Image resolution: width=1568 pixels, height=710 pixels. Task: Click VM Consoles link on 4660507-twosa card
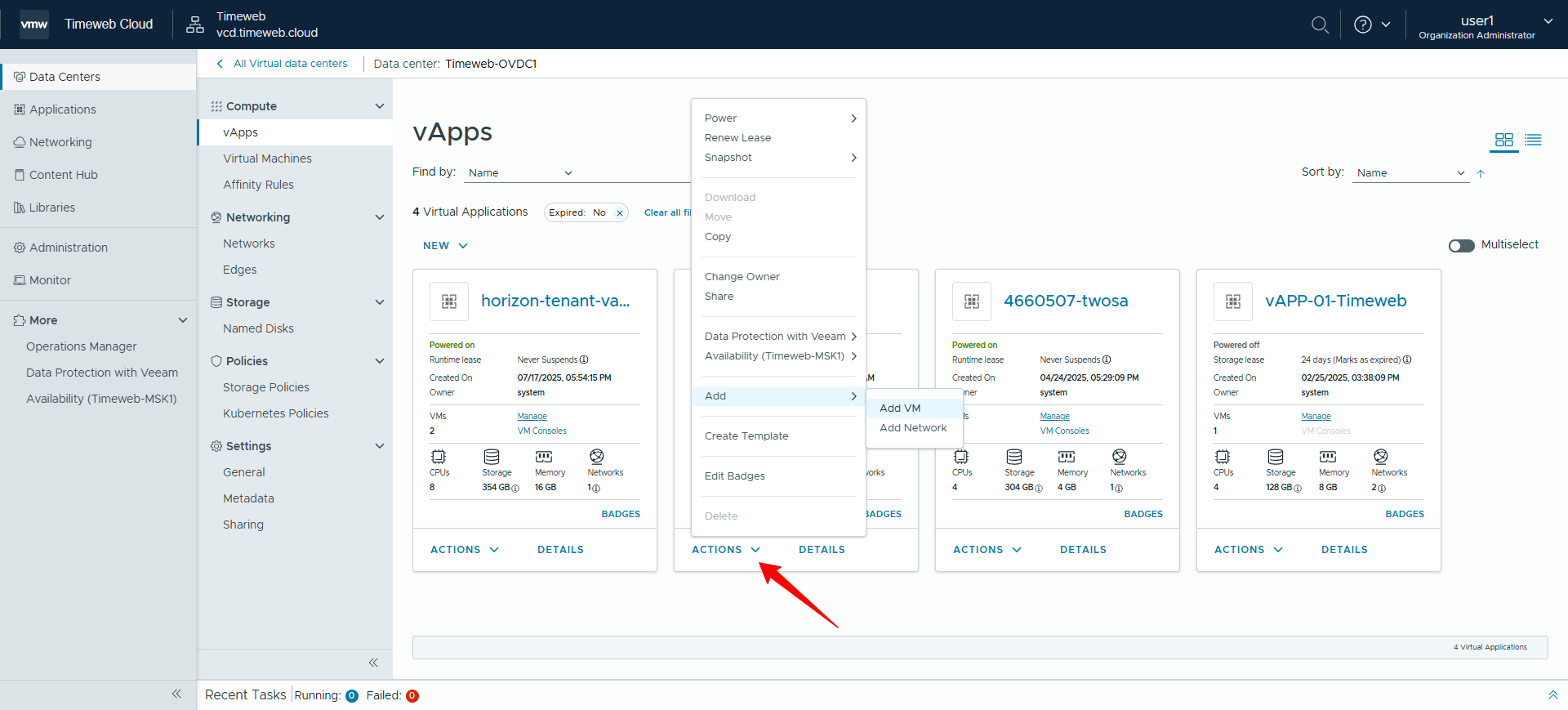pyautogui.click(x=1064, y=431)
